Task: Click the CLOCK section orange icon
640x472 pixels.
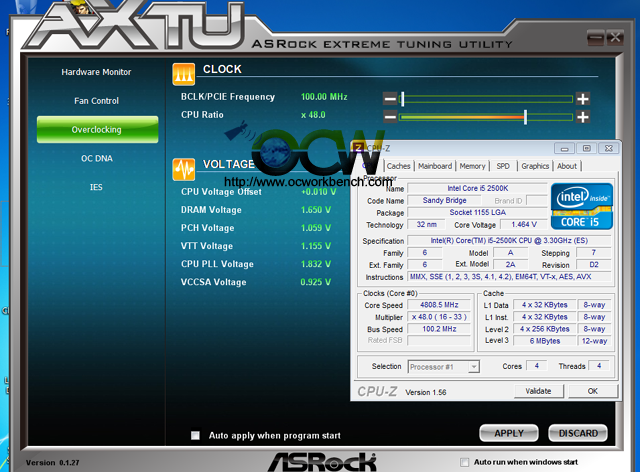Action: (184, 74)
